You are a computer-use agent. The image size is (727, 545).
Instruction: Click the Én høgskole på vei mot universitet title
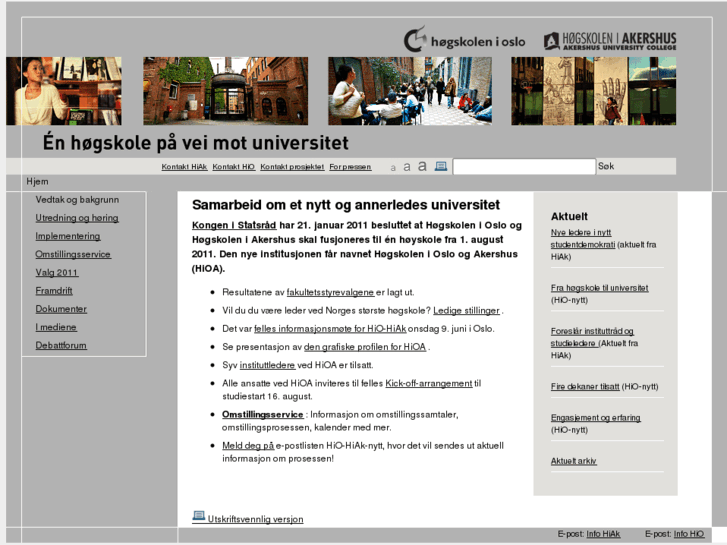[196, 142]
